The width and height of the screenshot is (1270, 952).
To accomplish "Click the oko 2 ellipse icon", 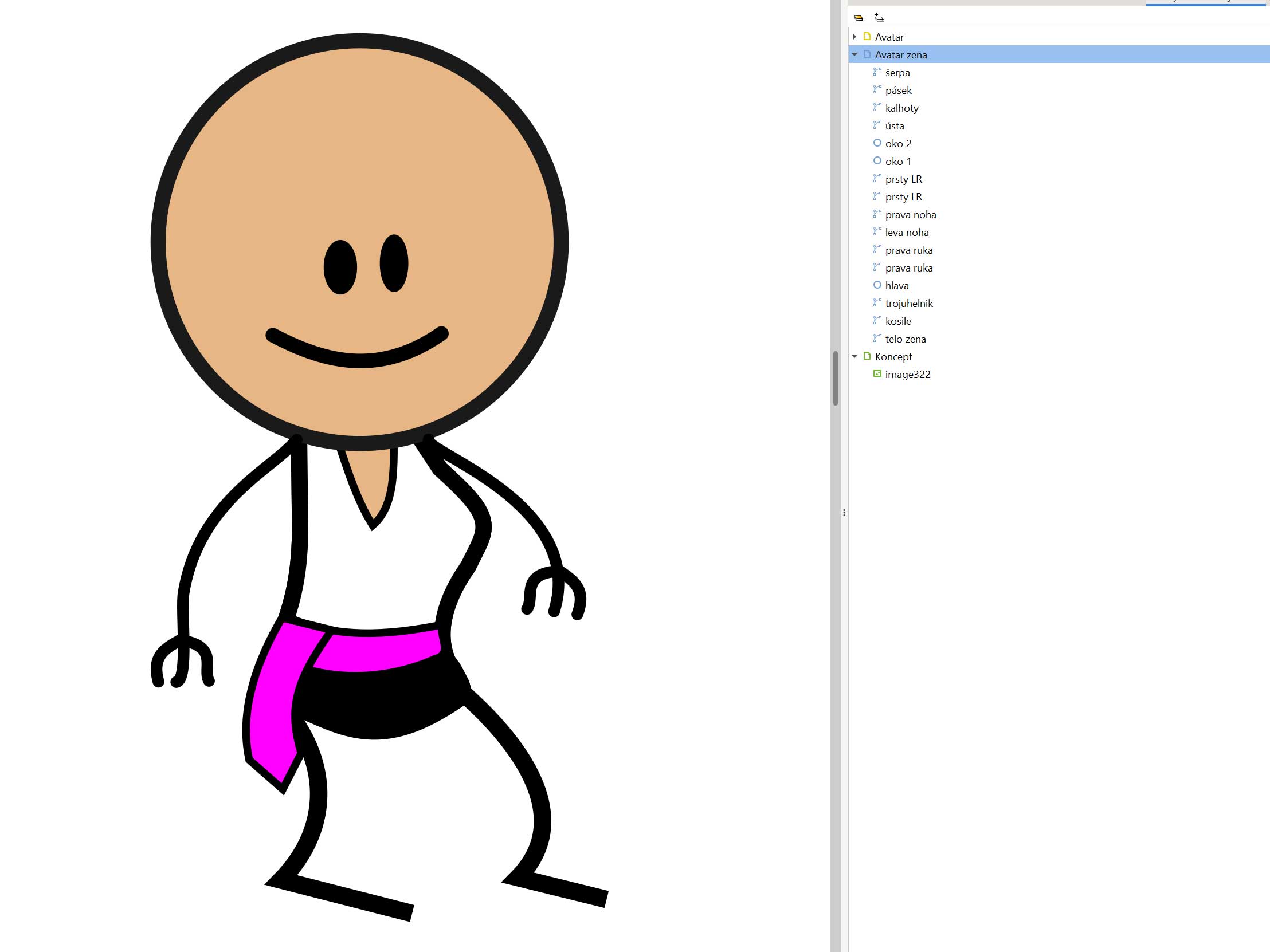I will click(x=877, y=143).
